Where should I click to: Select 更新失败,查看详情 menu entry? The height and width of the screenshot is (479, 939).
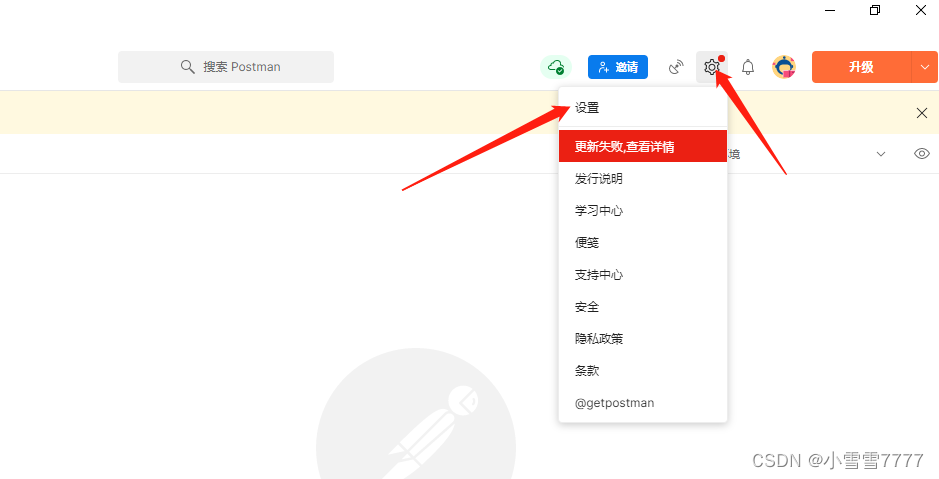coord(643,147)
